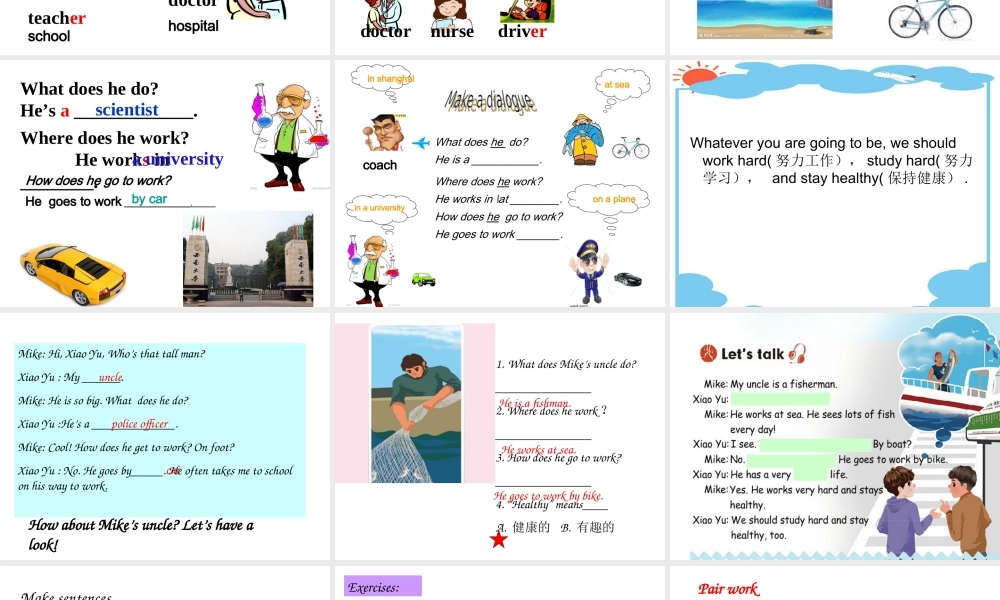The image size is (1000, 600).
Task: Click the red star next to option A
Action: 499,539
